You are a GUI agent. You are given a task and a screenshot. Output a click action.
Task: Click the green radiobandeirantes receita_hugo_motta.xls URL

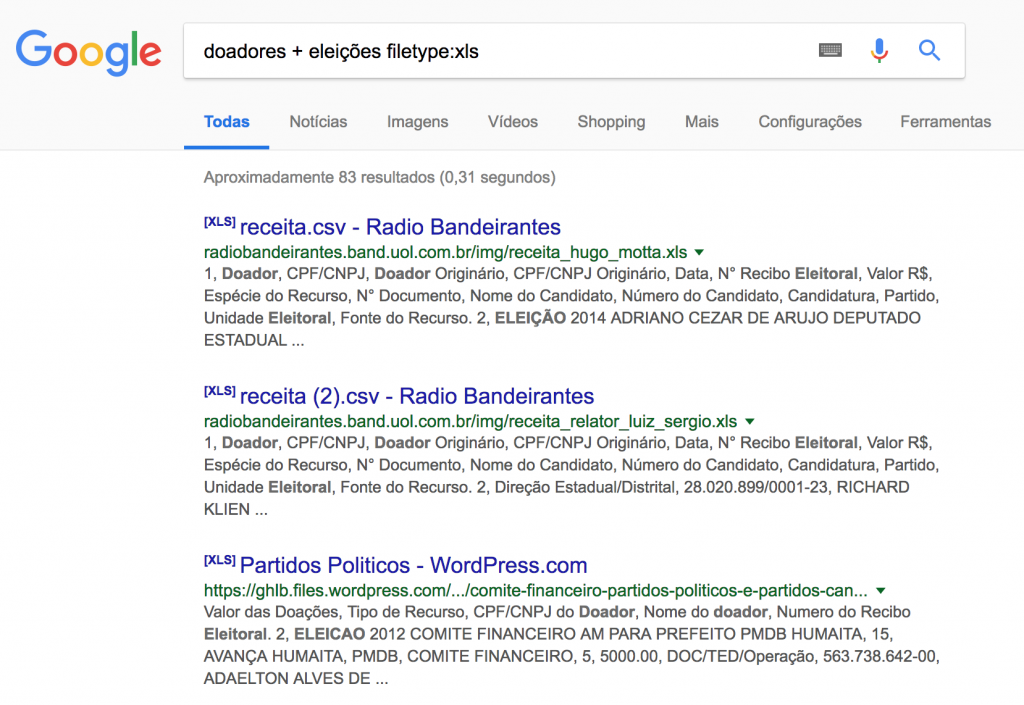click(x=445, y=252)
